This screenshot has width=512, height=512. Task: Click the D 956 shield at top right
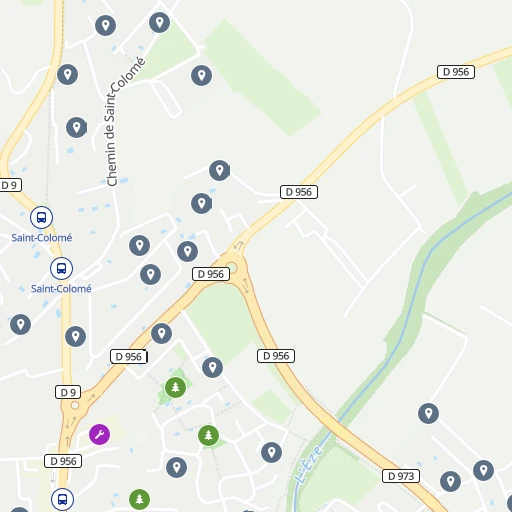coord(456,72)
